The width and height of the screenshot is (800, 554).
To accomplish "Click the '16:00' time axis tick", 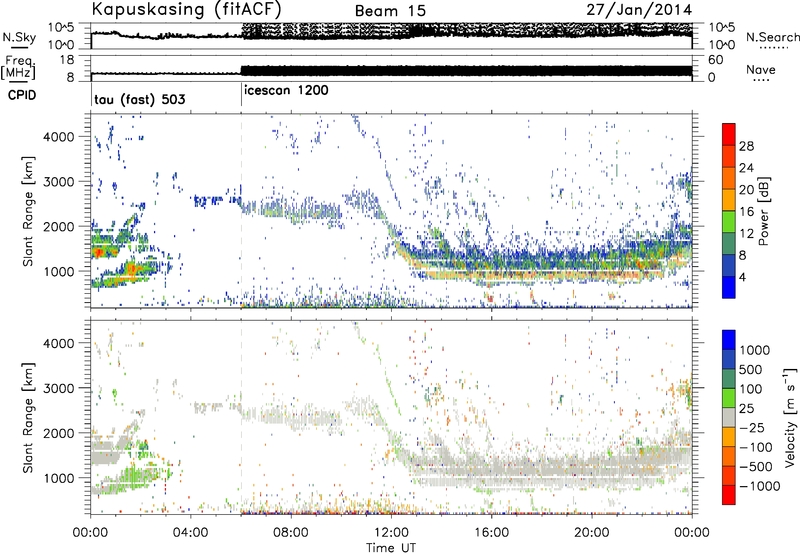I will click(x=491, y=533).
